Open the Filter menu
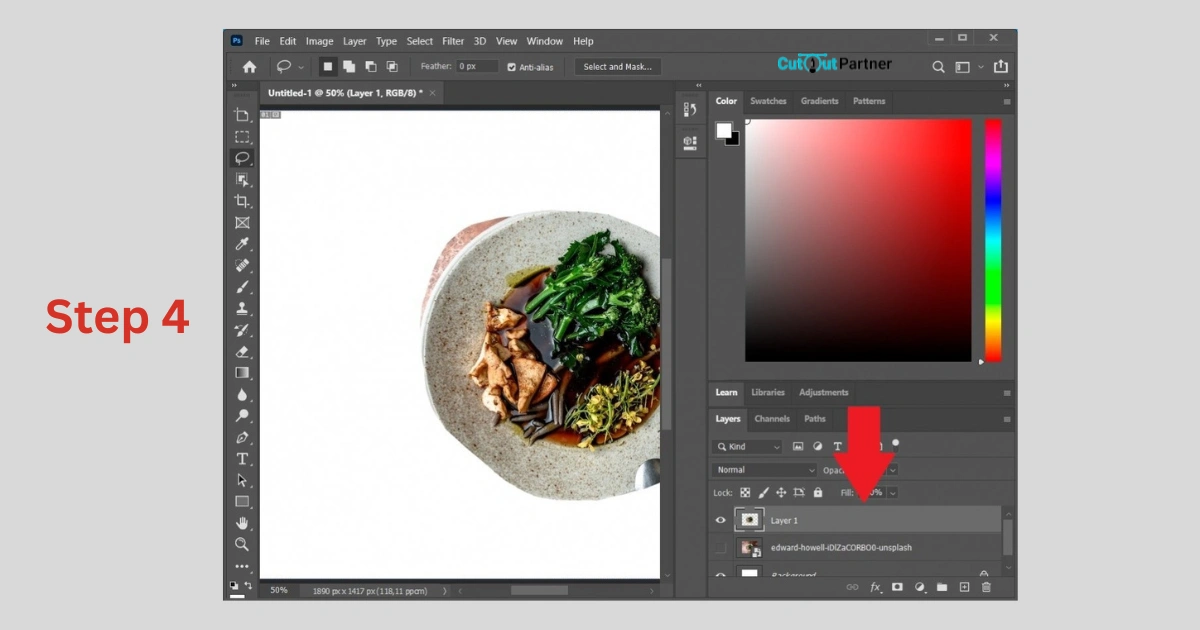Screen dimensions: 1200x630 point(453,41)
